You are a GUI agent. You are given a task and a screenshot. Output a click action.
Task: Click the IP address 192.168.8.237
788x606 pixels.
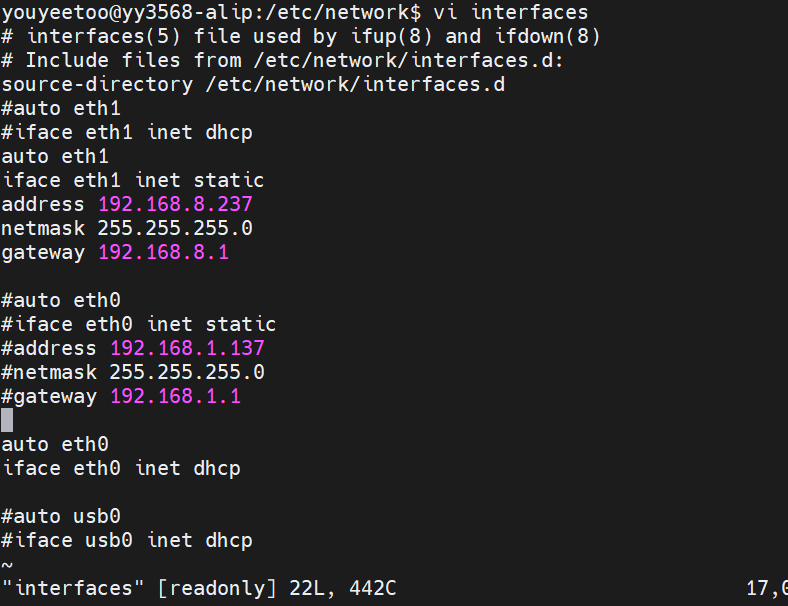tap(175, 204)
